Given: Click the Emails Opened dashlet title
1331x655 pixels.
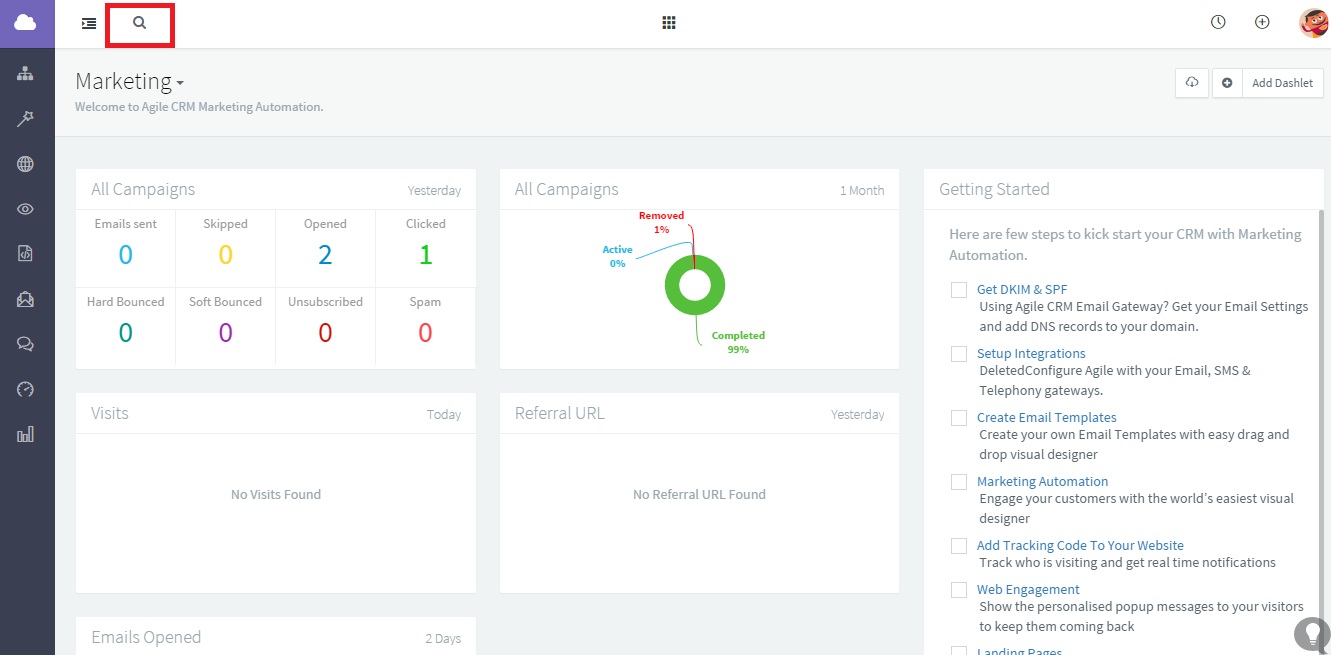Looking at the screenshot, I should (146, 637).
